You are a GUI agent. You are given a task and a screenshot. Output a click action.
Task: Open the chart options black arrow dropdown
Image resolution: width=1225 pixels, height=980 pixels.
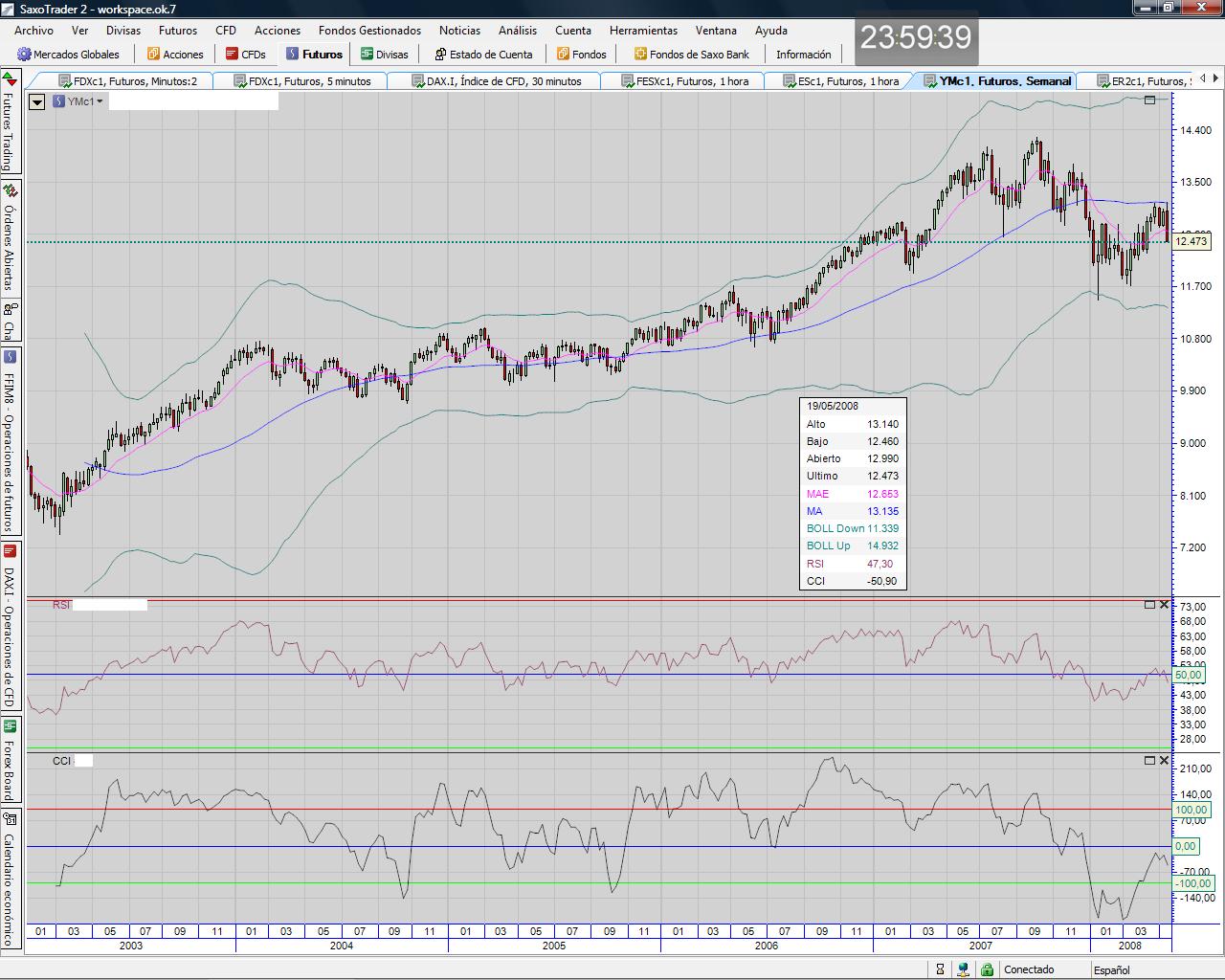coord(37,101)
